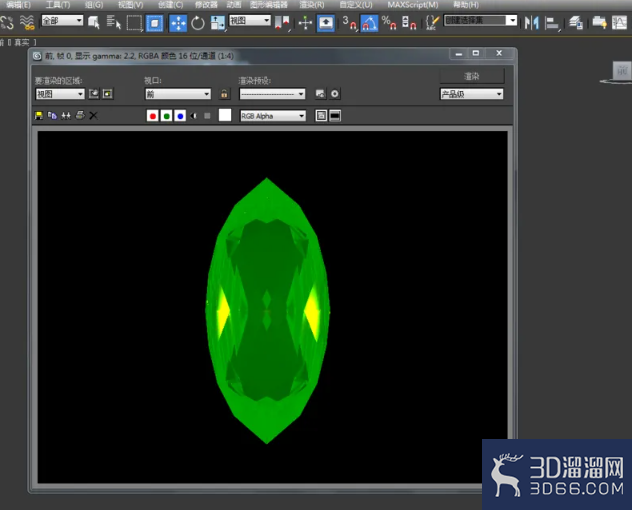Select the Rotate tool
This screenshot has height=510, width=632.
point(198,23)
